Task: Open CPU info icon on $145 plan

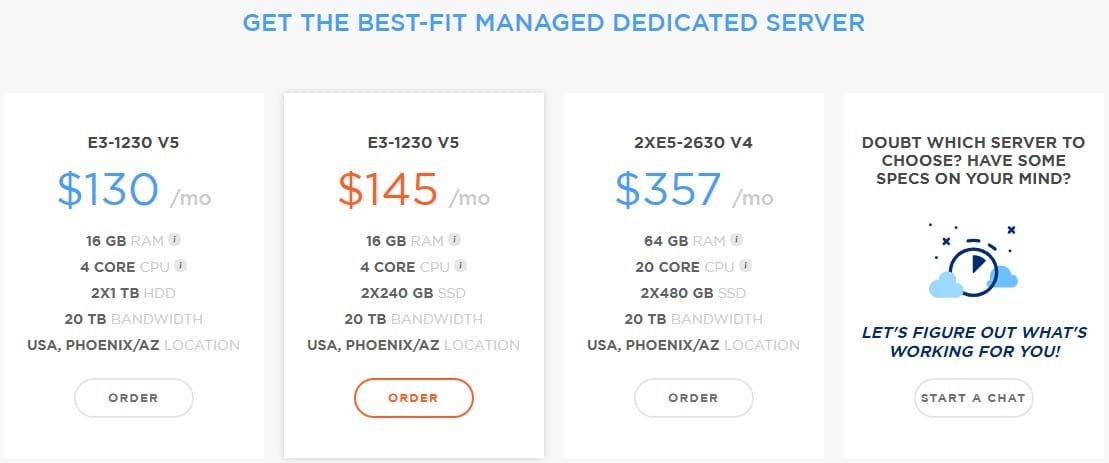Action: point(460,266)
